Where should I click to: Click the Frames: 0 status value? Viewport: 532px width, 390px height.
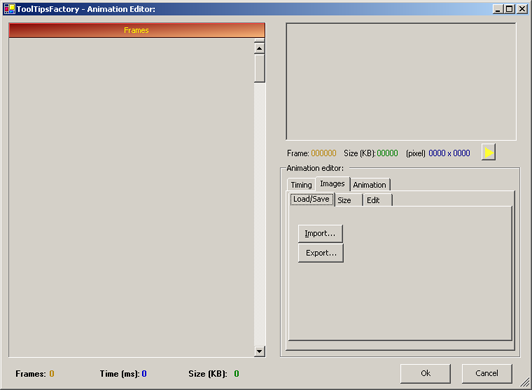pyautogui.click(x=35, y=374)
